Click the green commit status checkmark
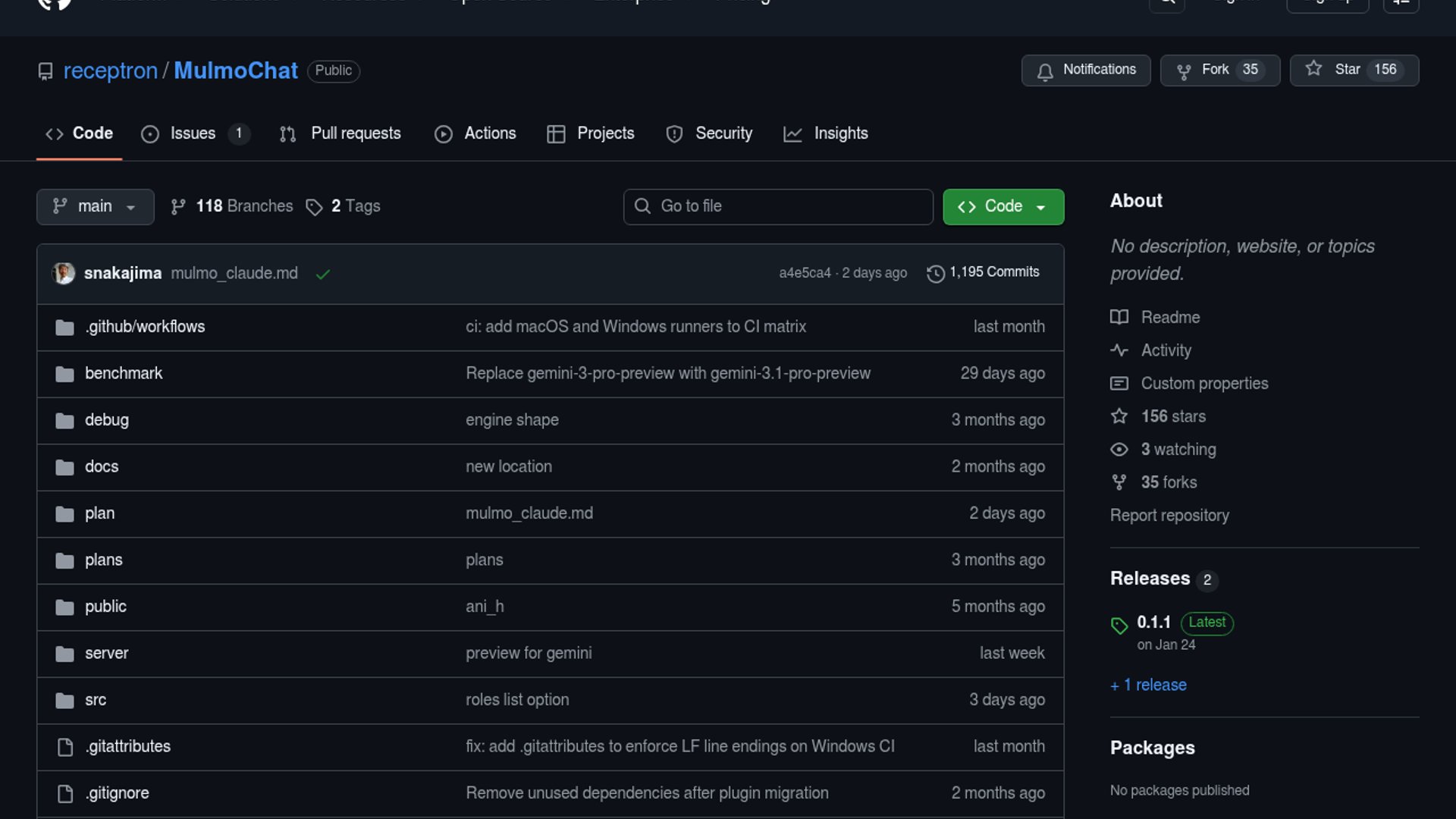This screenshot has width=1456, height=819. [323, 275]
